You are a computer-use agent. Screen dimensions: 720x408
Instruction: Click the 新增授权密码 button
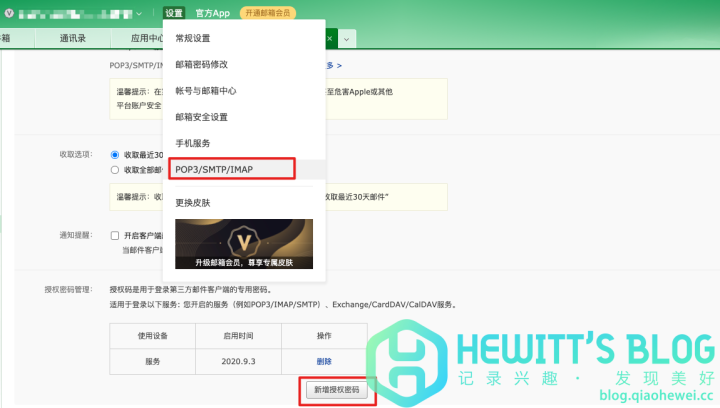(x=339, y=391)
